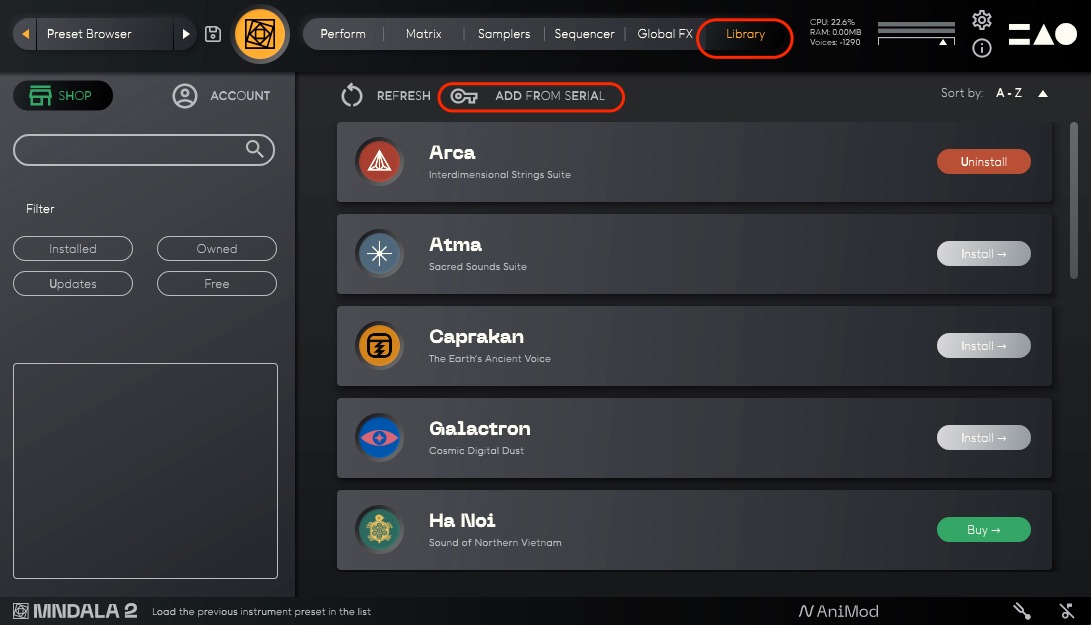The image size is (1091, 625).
Task: Click the orange Mindala logo button
Action: pos(260,33)
